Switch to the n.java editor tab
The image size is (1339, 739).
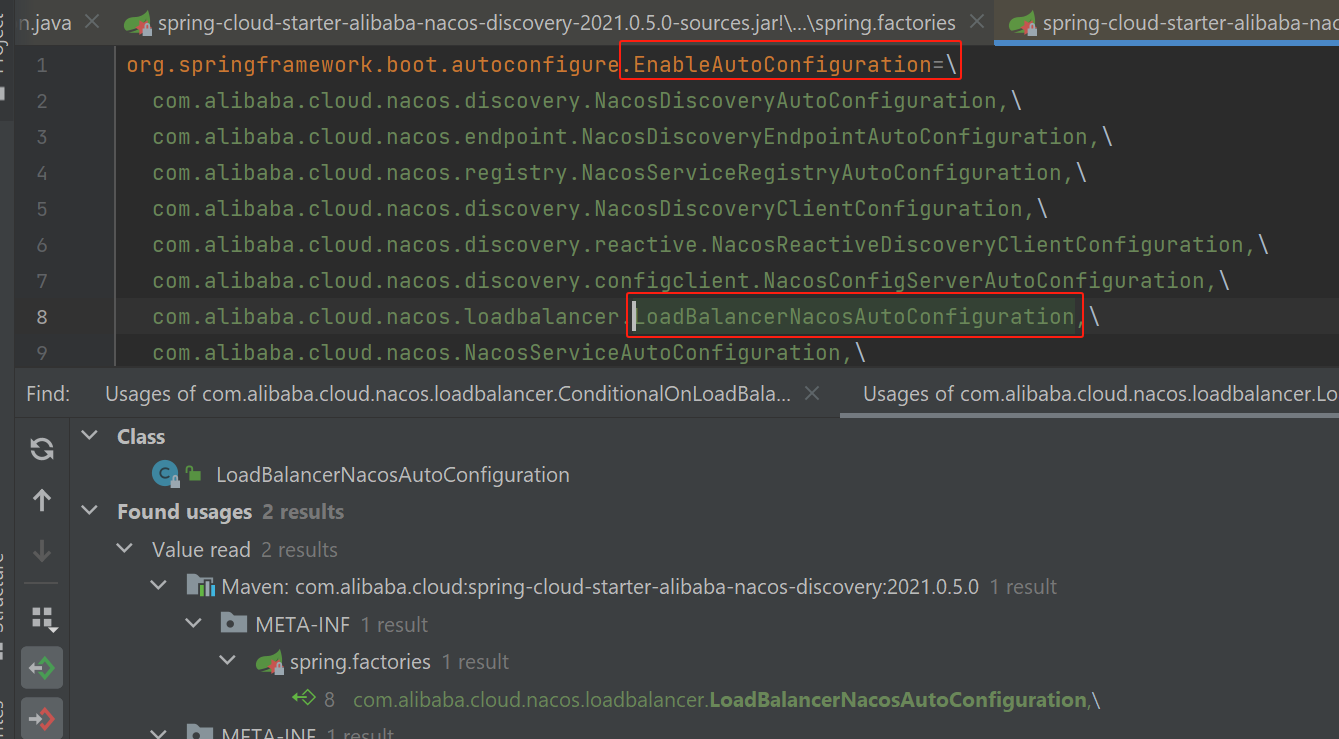coord(47,22)
